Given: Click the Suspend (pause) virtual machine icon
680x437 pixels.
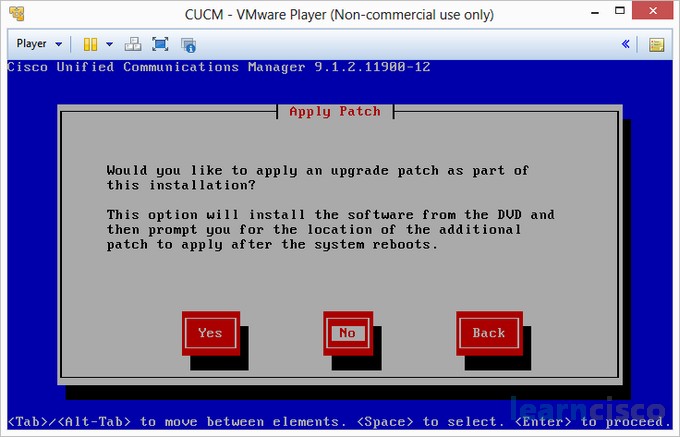Looking at the screenshot, I should pos(90,44).
